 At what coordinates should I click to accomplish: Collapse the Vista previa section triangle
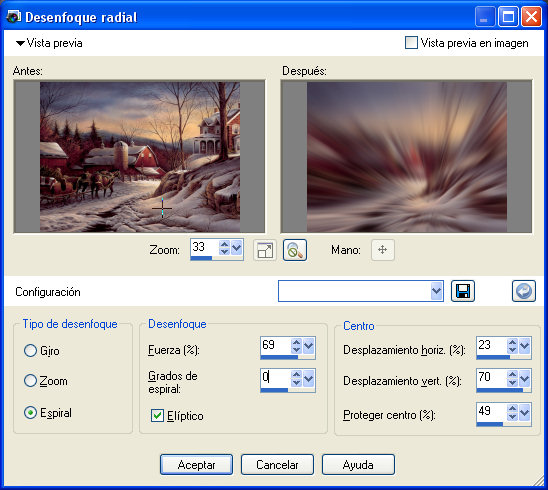point(20,43)
